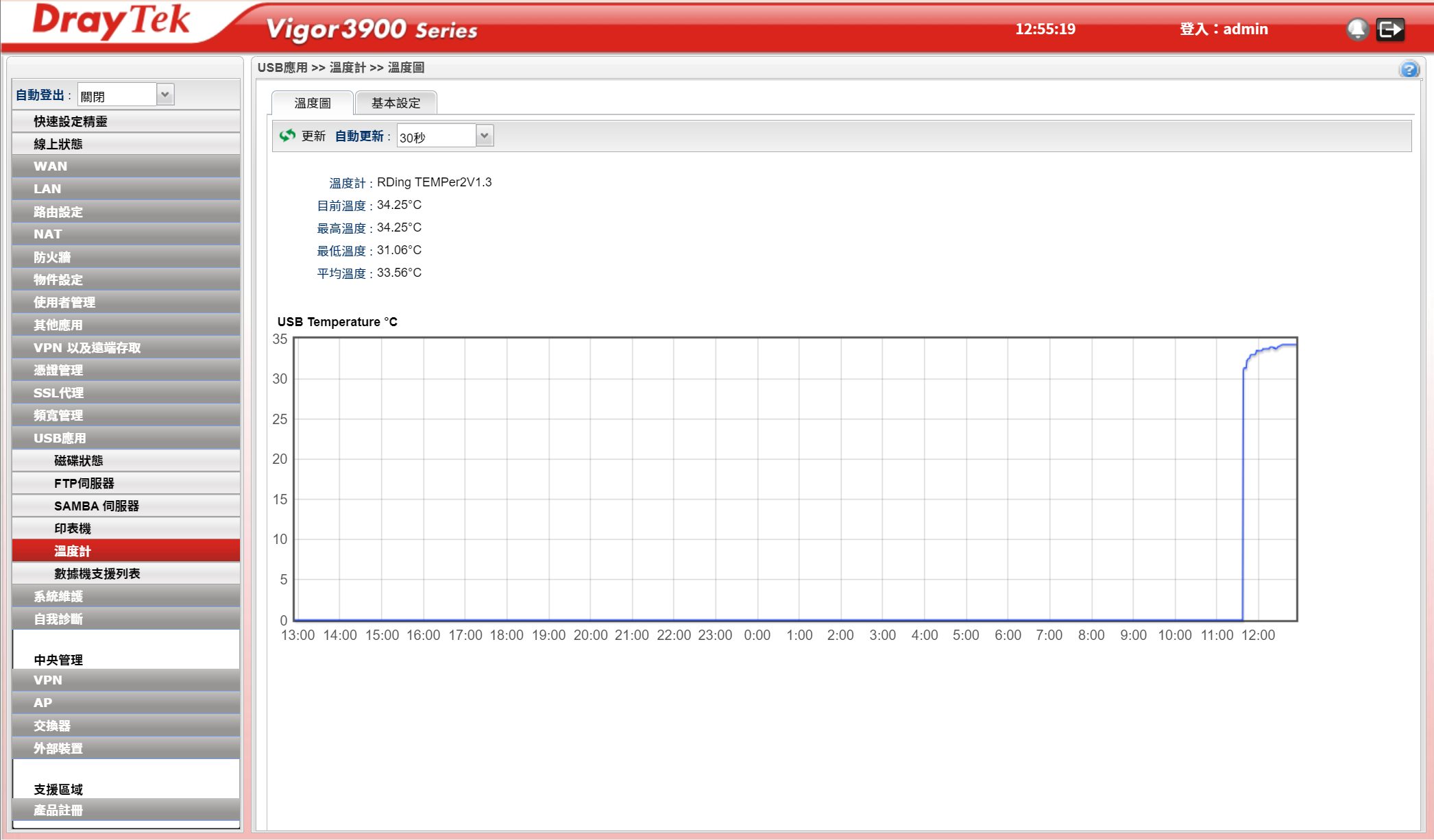Click the 登入：admin text in header
1434x840 pixels.
coord(1224,29)
